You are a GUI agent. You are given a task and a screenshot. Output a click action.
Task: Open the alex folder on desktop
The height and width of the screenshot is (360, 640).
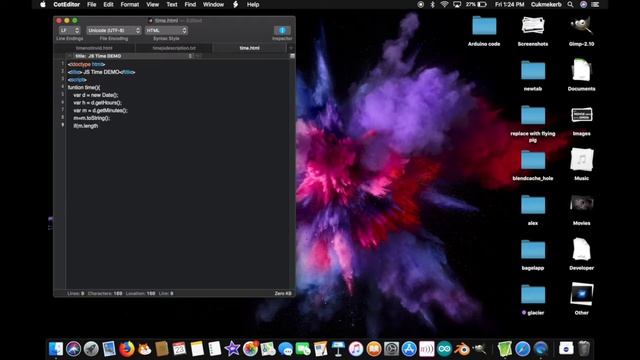533,205
